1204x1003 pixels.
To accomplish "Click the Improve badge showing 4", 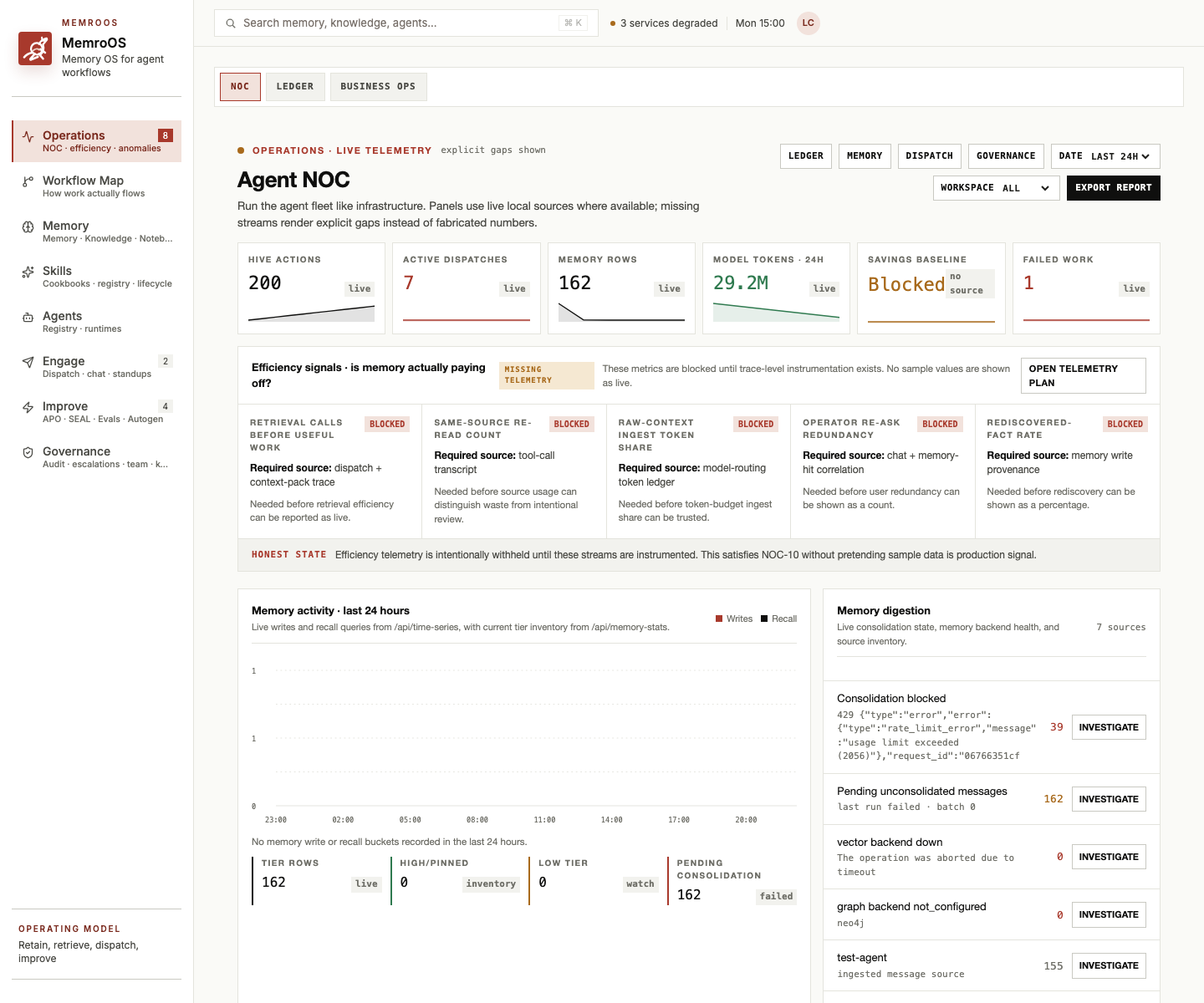I will pos(166,406).
